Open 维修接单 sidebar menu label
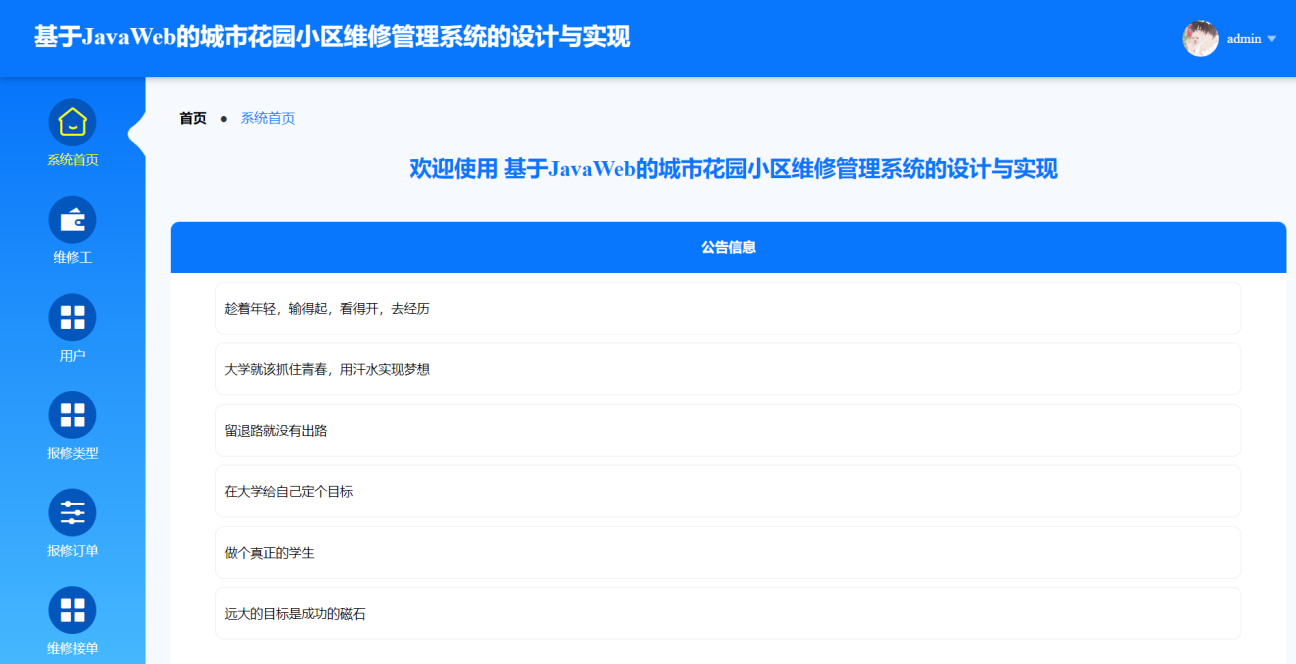 click(73, 648)
